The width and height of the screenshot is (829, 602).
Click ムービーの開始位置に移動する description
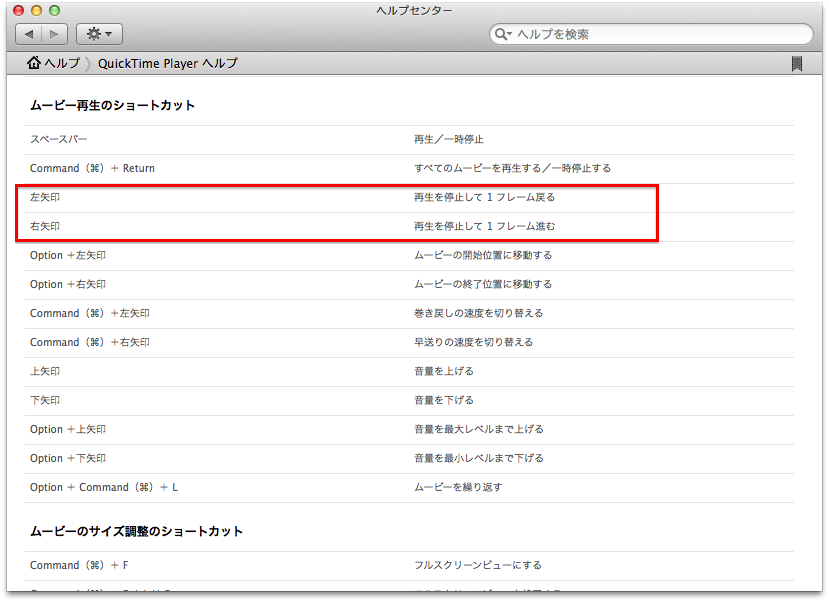(483, 255)
